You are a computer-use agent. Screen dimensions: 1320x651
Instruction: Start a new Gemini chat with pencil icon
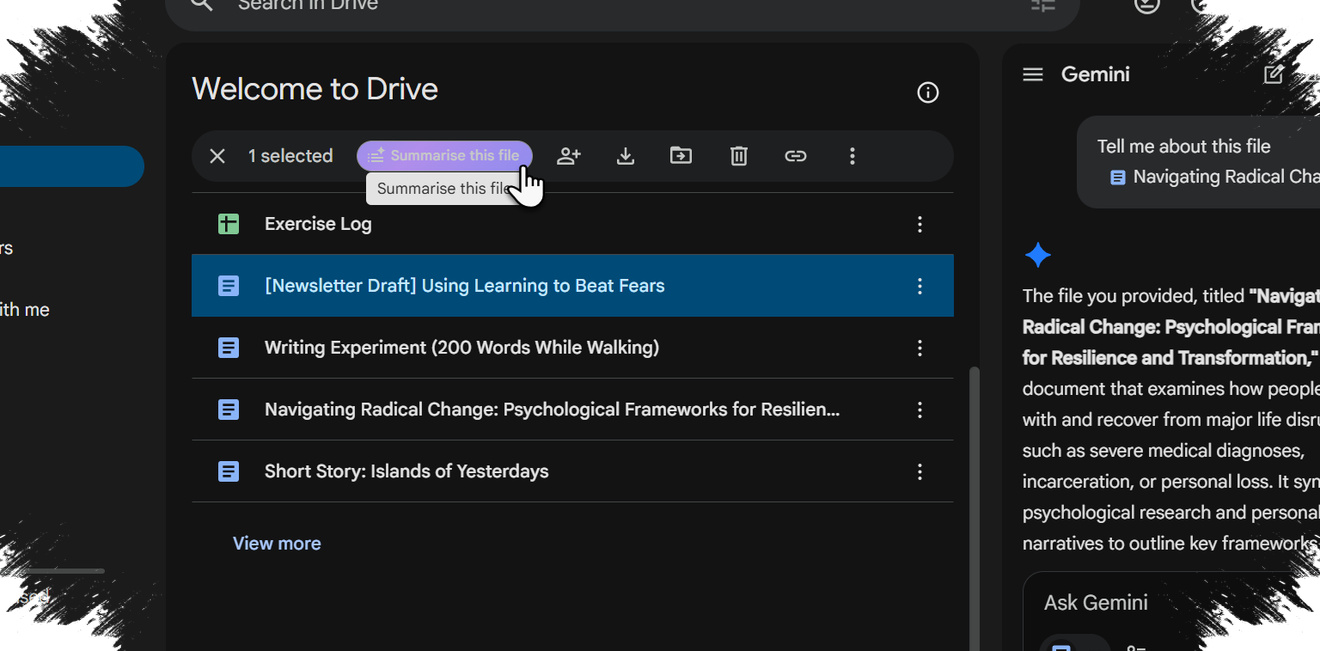click(x=1273, y=75)
